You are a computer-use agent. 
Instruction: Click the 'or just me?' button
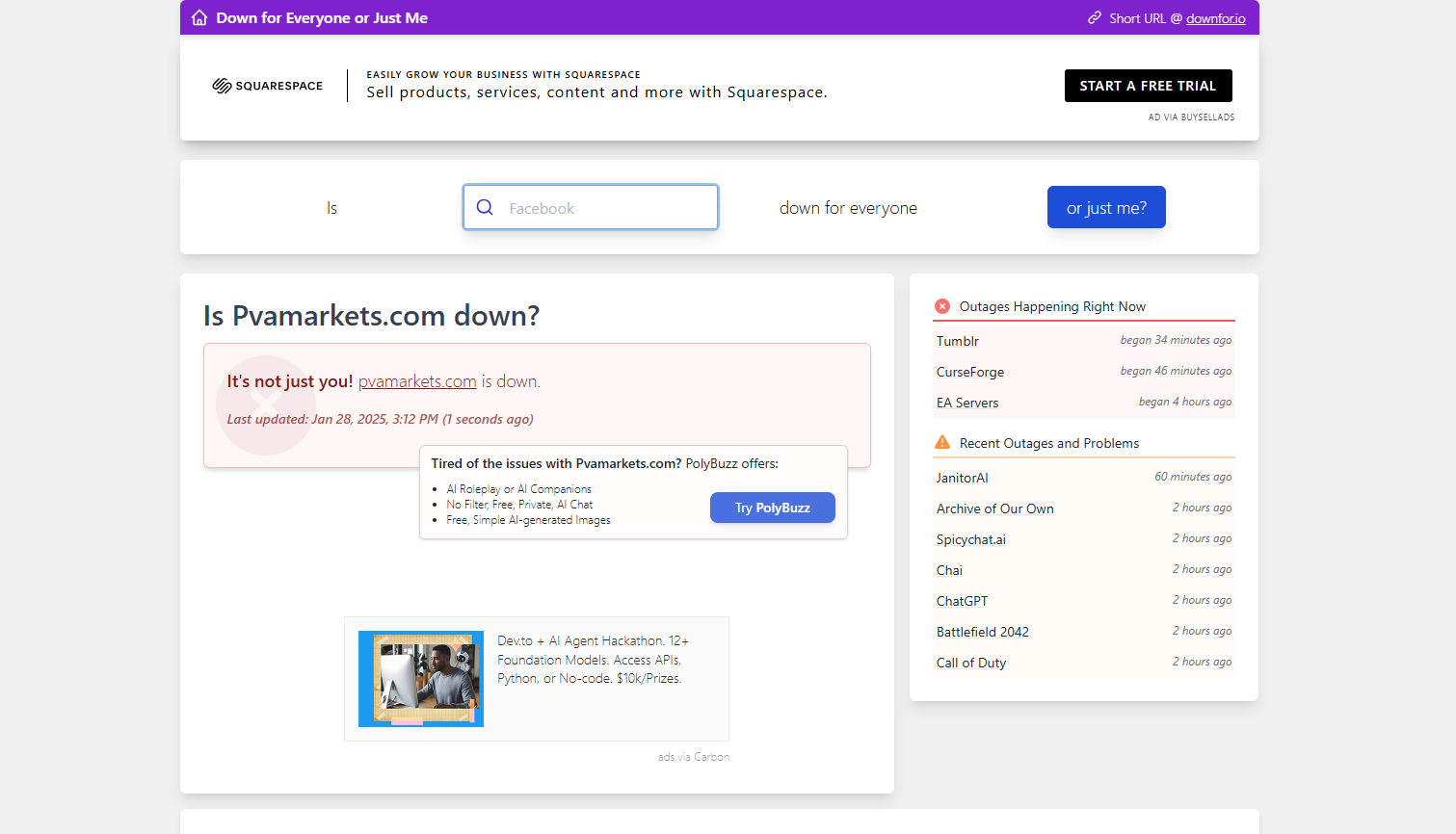pyautogui.click(x=1106, y=207)
